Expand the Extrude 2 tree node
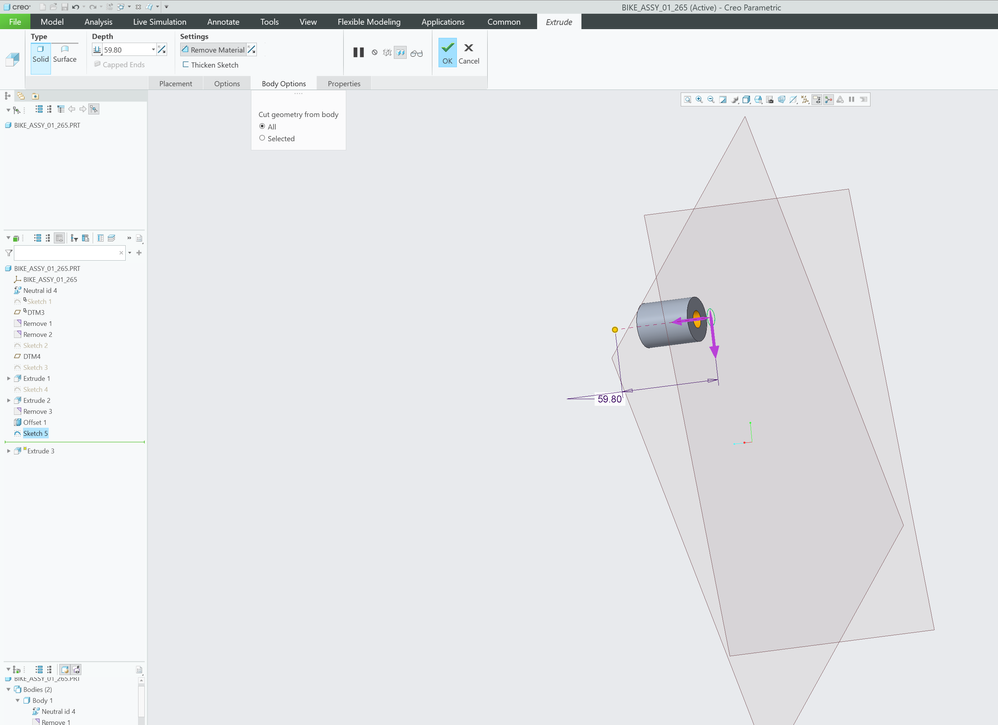Screen dimensions: 998x725 9,401
